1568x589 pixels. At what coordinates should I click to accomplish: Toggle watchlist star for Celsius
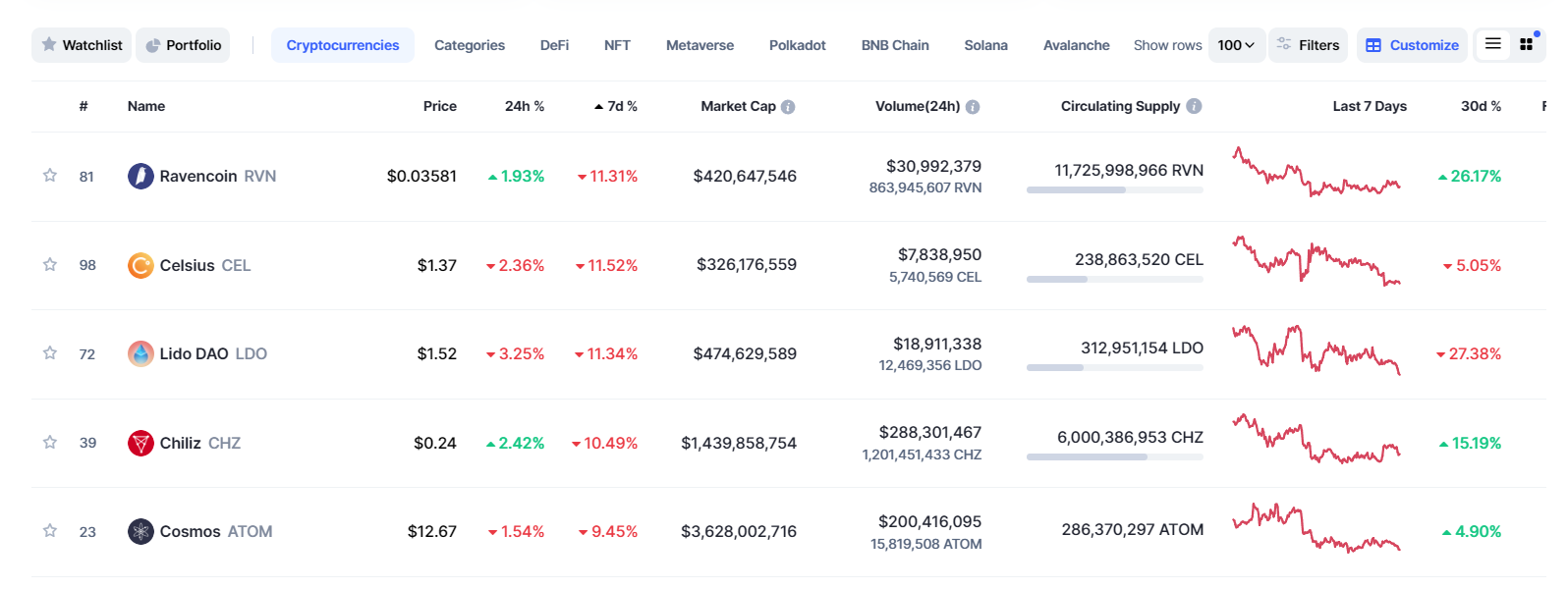(50, 264)
